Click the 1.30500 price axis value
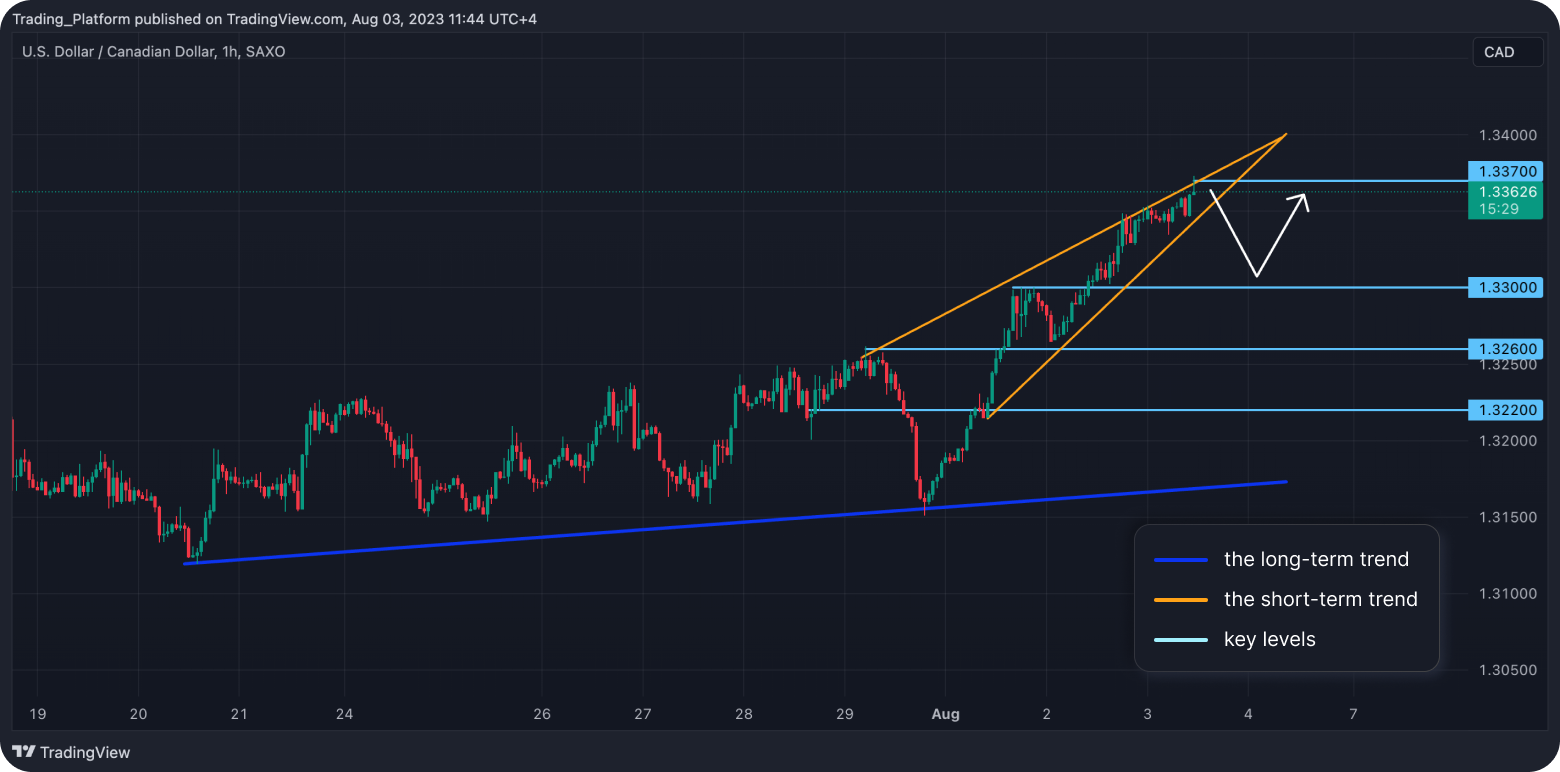This screenshot has height=772, width=1560. [1508, 670]
